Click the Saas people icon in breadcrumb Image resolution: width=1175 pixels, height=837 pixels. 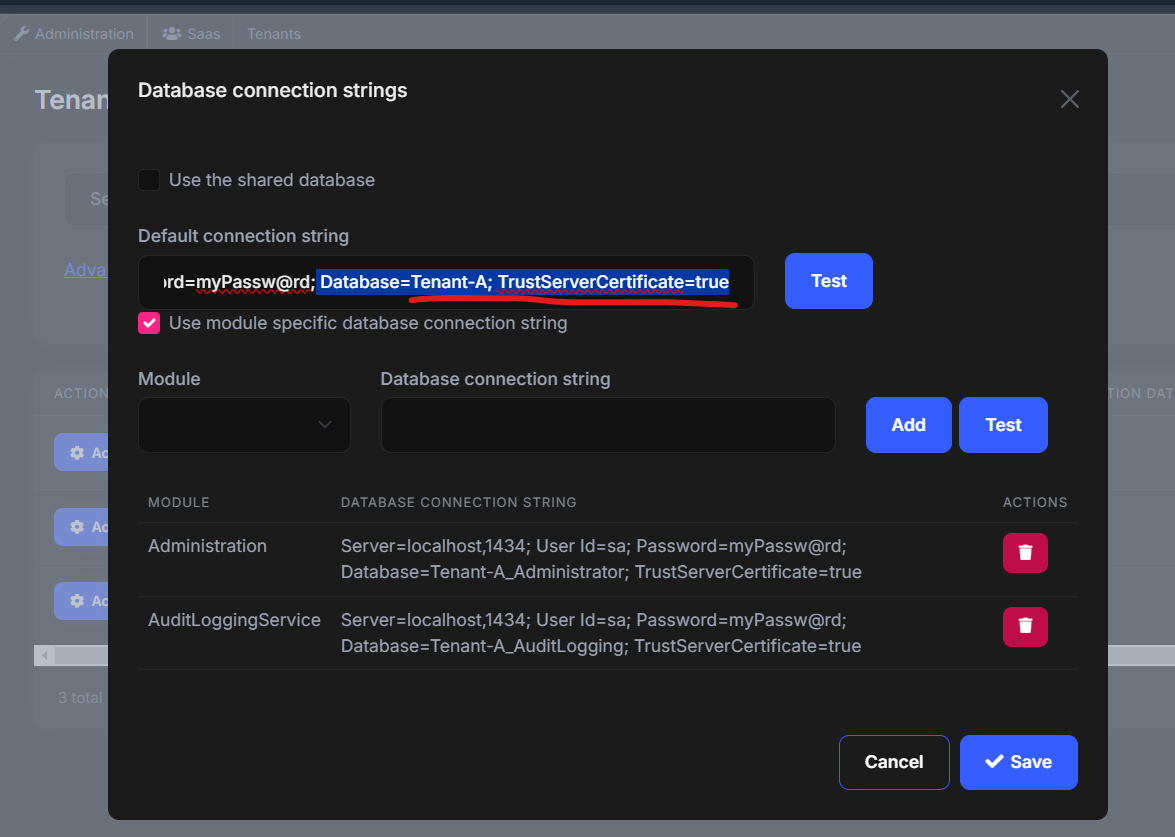[x=170, y=34]
